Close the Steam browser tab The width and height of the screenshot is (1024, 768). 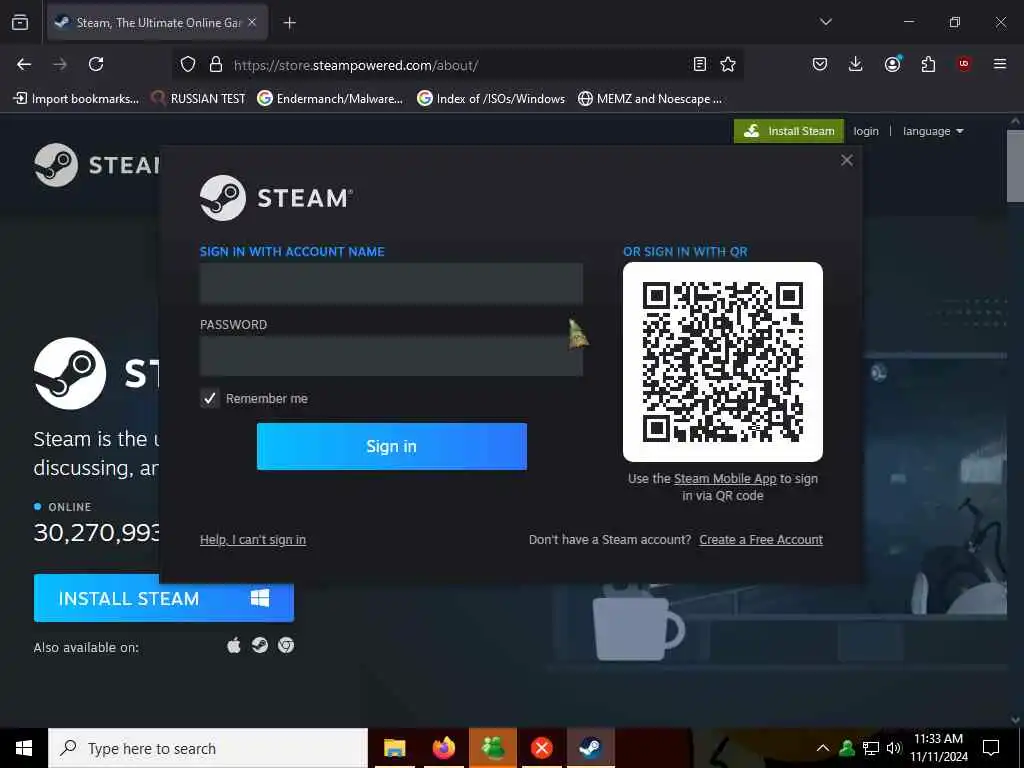[252, 22]
